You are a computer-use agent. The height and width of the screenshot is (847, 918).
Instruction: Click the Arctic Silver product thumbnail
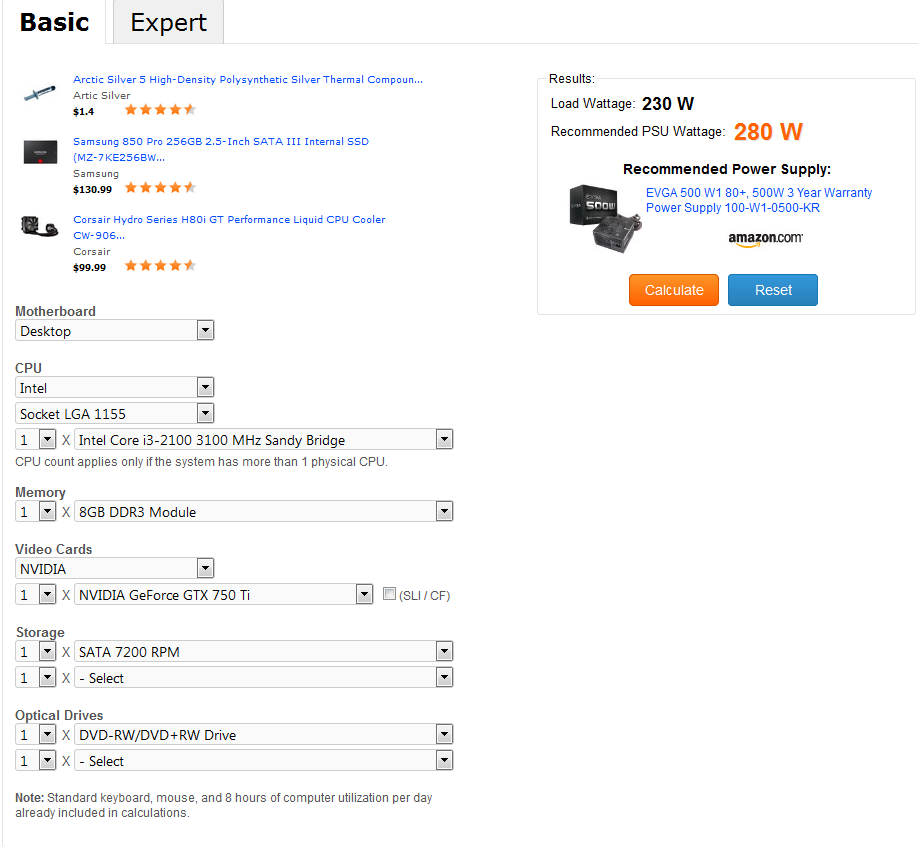coord(39,94)
